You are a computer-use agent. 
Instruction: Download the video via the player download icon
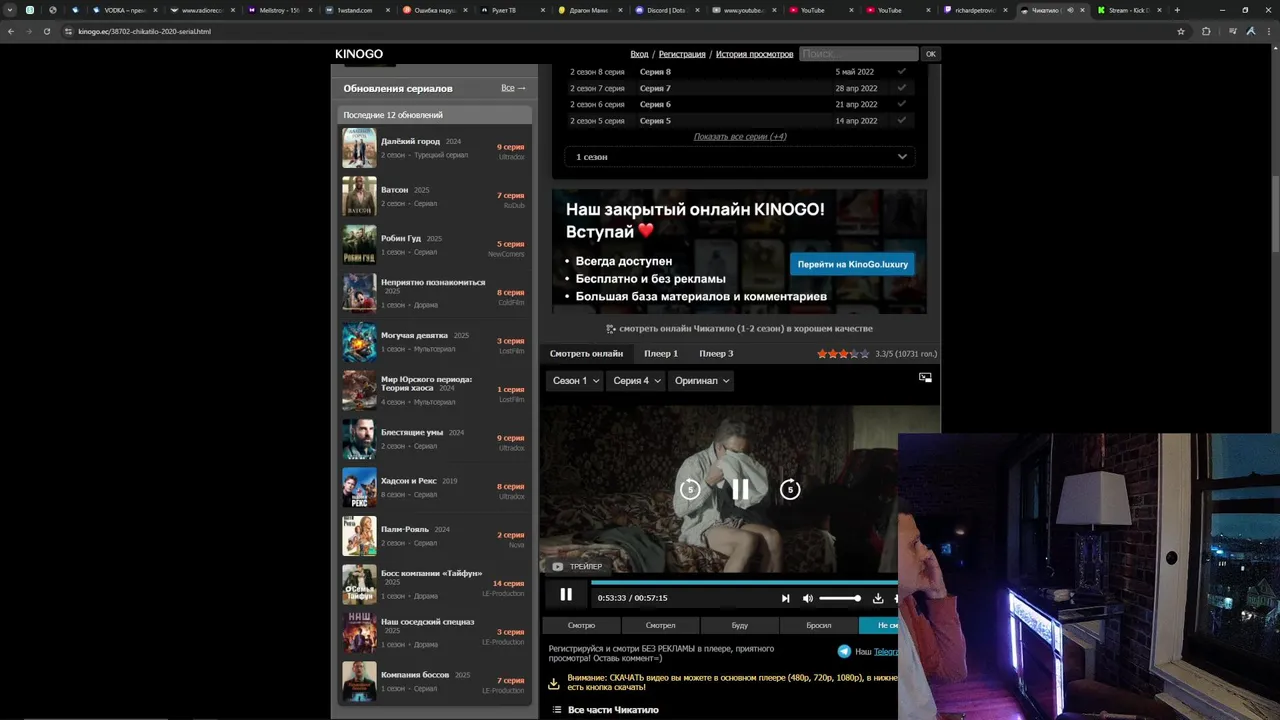tap(878, 598)
